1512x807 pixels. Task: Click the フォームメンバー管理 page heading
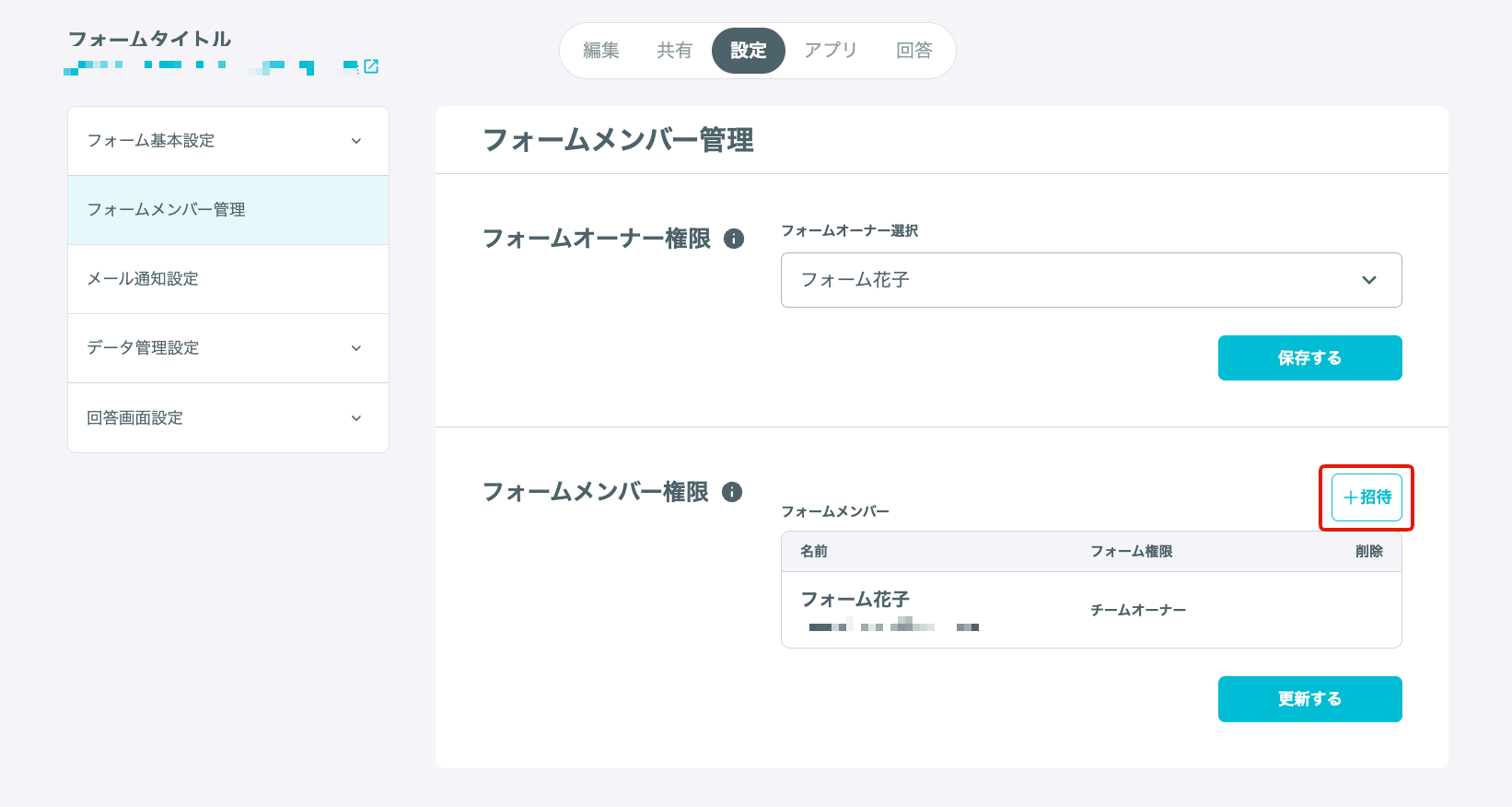(619, 140)
